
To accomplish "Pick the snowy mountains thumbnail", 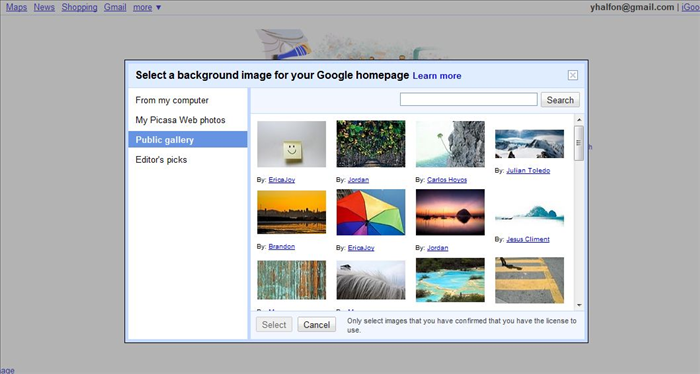I will [x=529, y=144].
